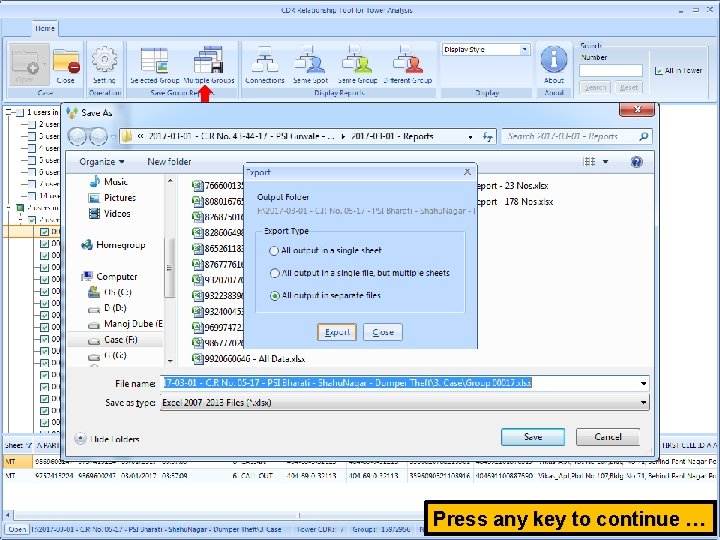The image size is (720, 540).
Task: Click the Number search input field
Action: pos(611,70)
